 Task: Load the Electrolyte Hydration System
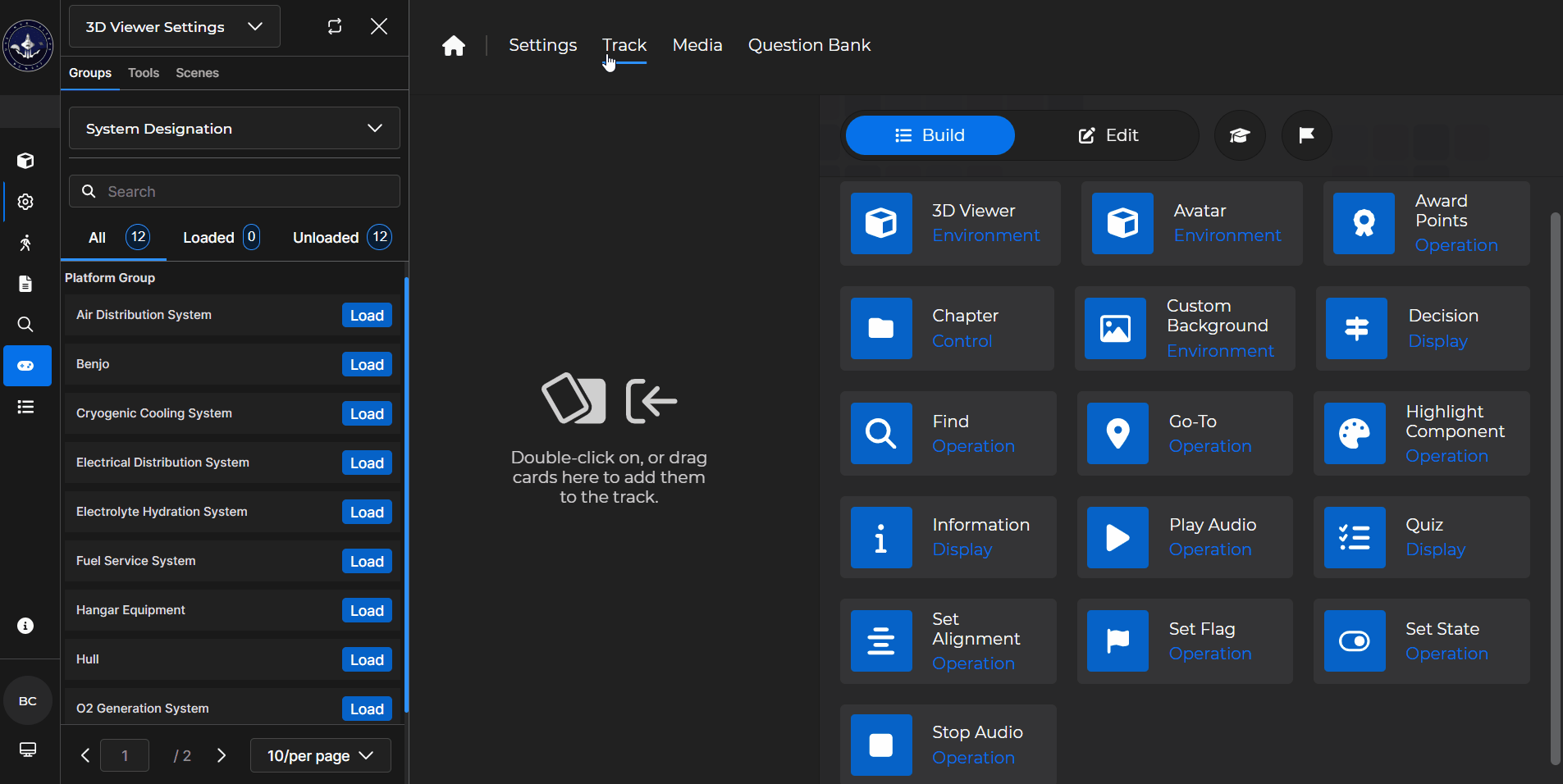tap(367, 513)
